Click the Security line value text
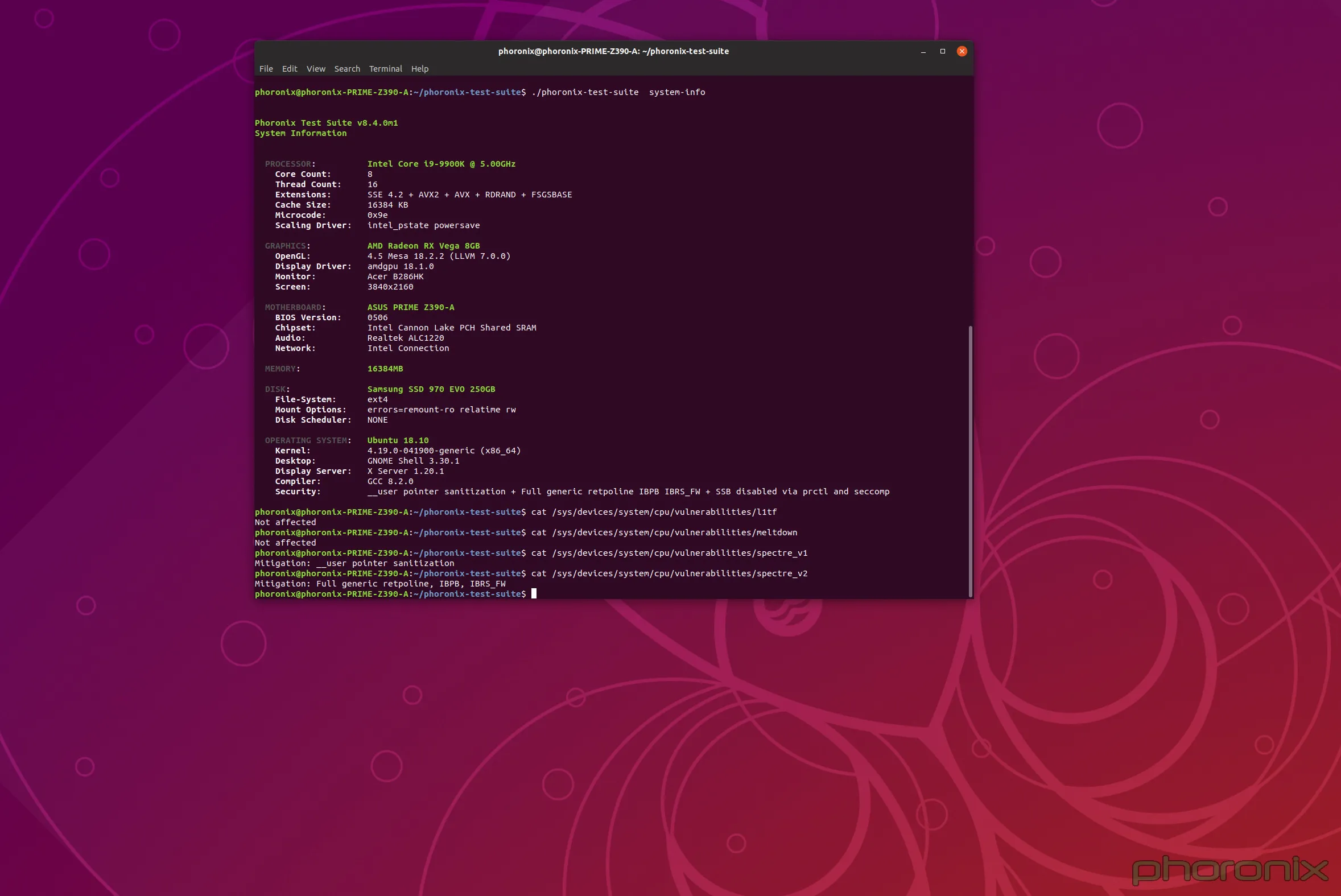1341x896 pixels. 629,492
